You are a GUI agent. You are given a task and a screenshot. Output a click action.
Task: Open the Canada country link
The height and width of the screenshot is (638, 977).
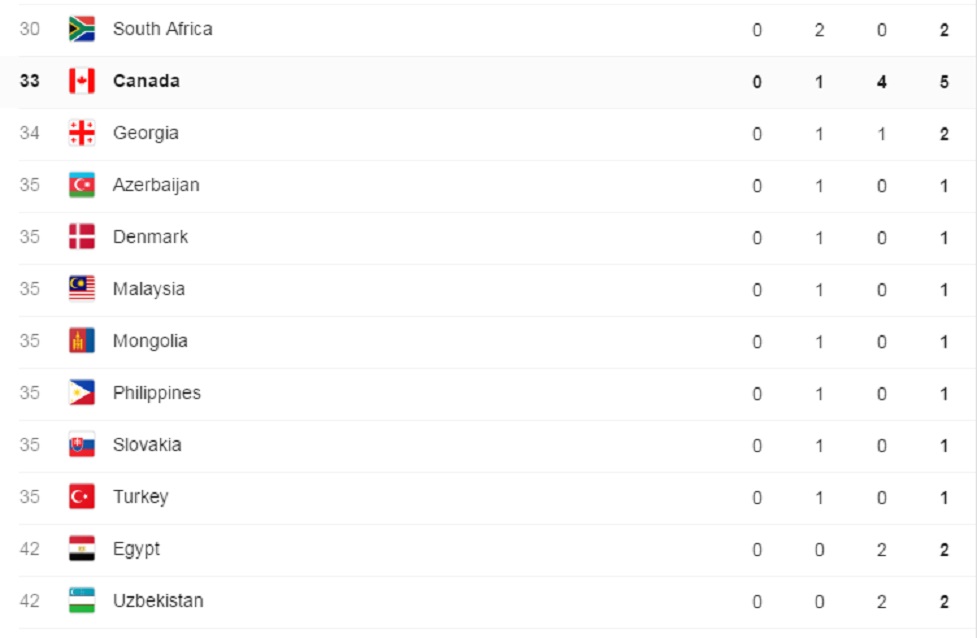point(146,81)
